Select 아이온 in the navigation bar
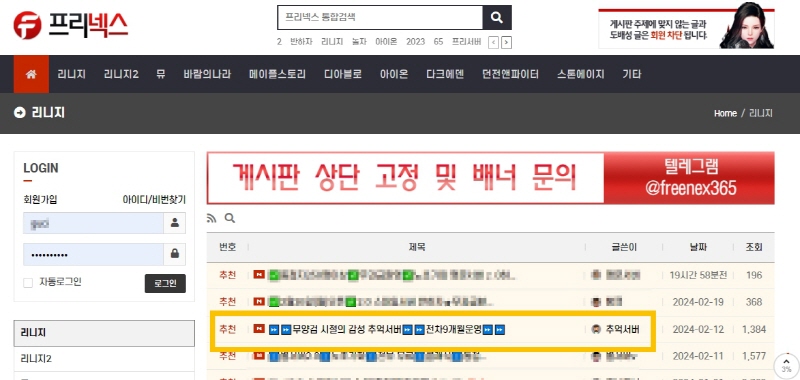800x380 pixels. (x=394, y=74)
